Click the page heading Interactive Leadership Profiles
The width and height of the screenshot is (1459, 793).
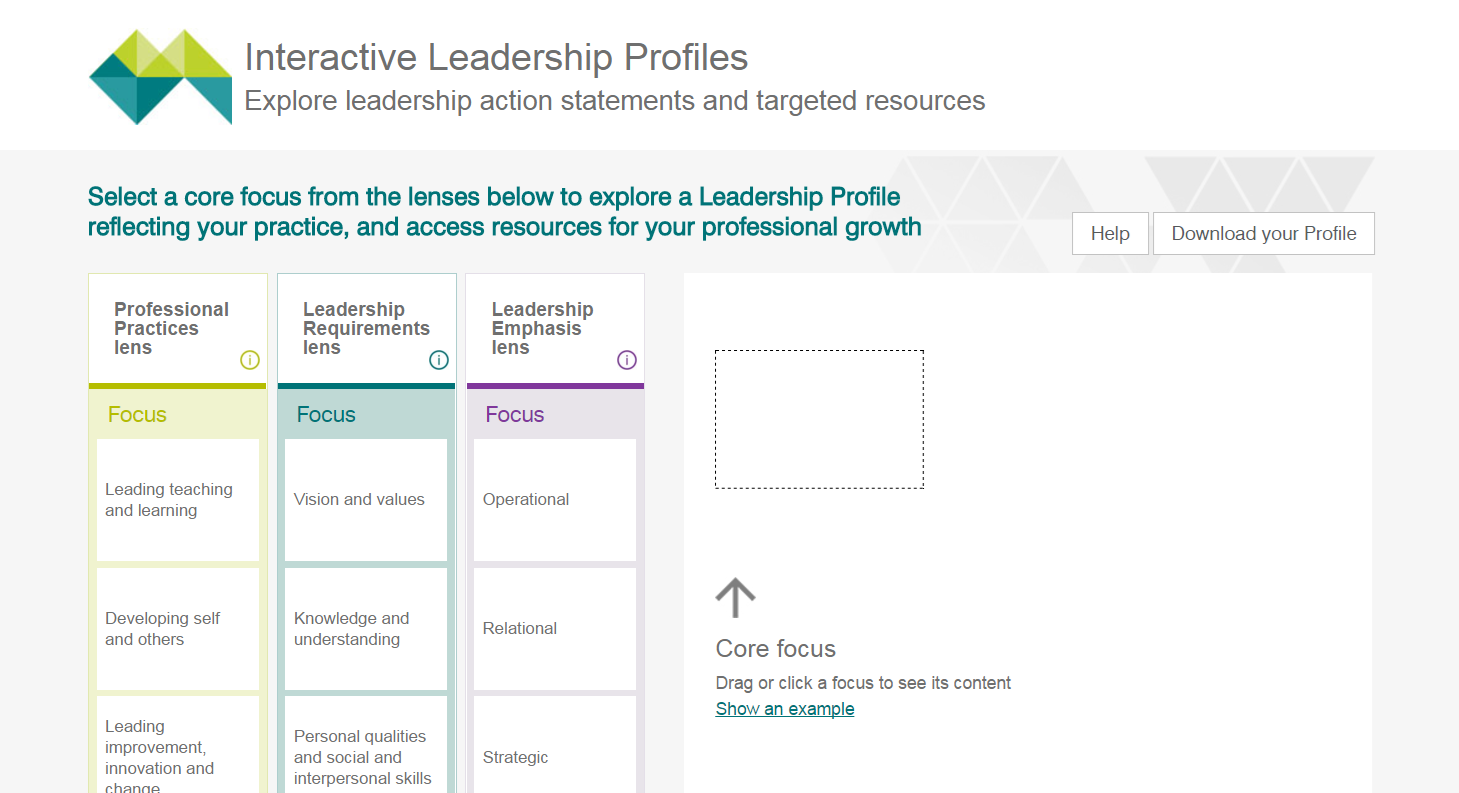[x=497, y=57]
